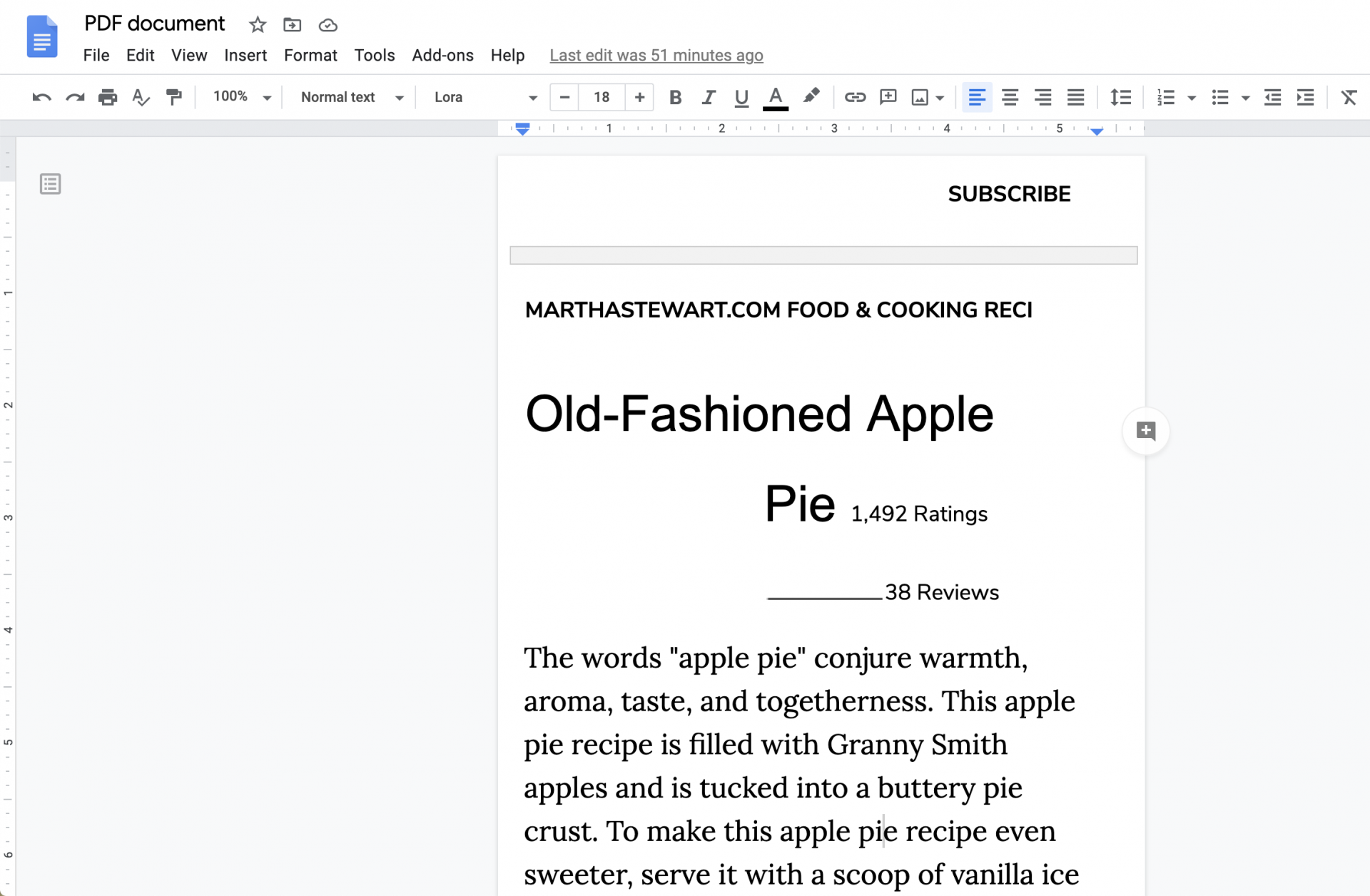
Task: Click the Last edit was 51 minutes ago link
Action: pyautogui.click(x=656, y=55)
